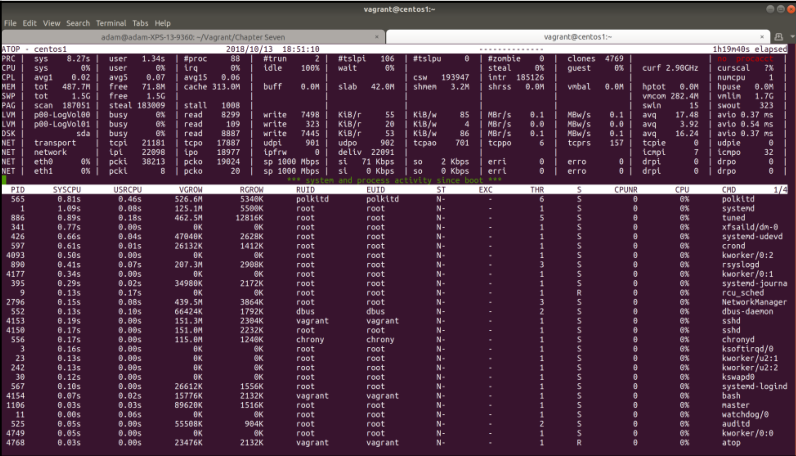Select the master command entry
This screenshot has width=796, height=456.
[x=736, y=405]
